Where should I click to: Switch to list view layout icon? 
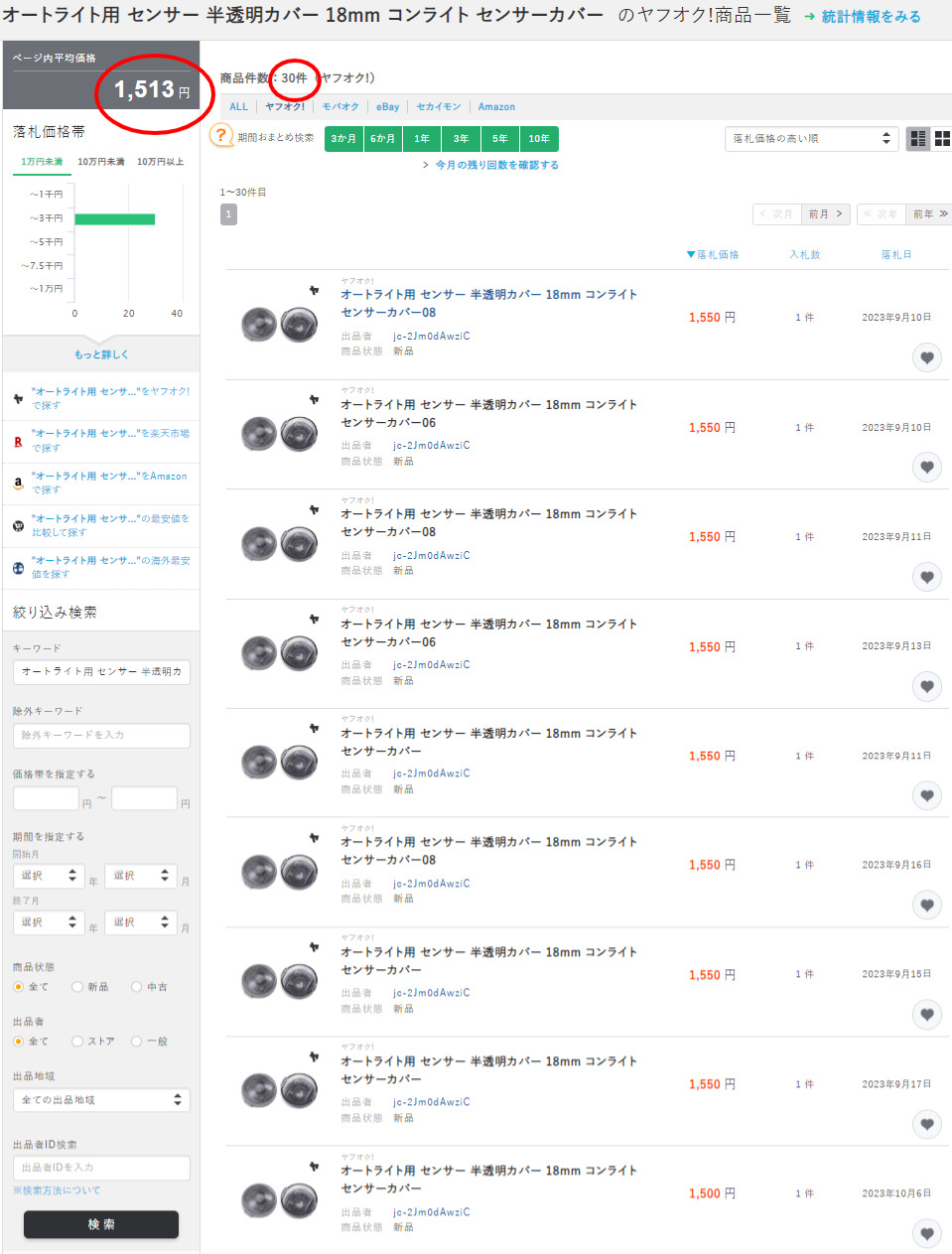tap(918, 139)
